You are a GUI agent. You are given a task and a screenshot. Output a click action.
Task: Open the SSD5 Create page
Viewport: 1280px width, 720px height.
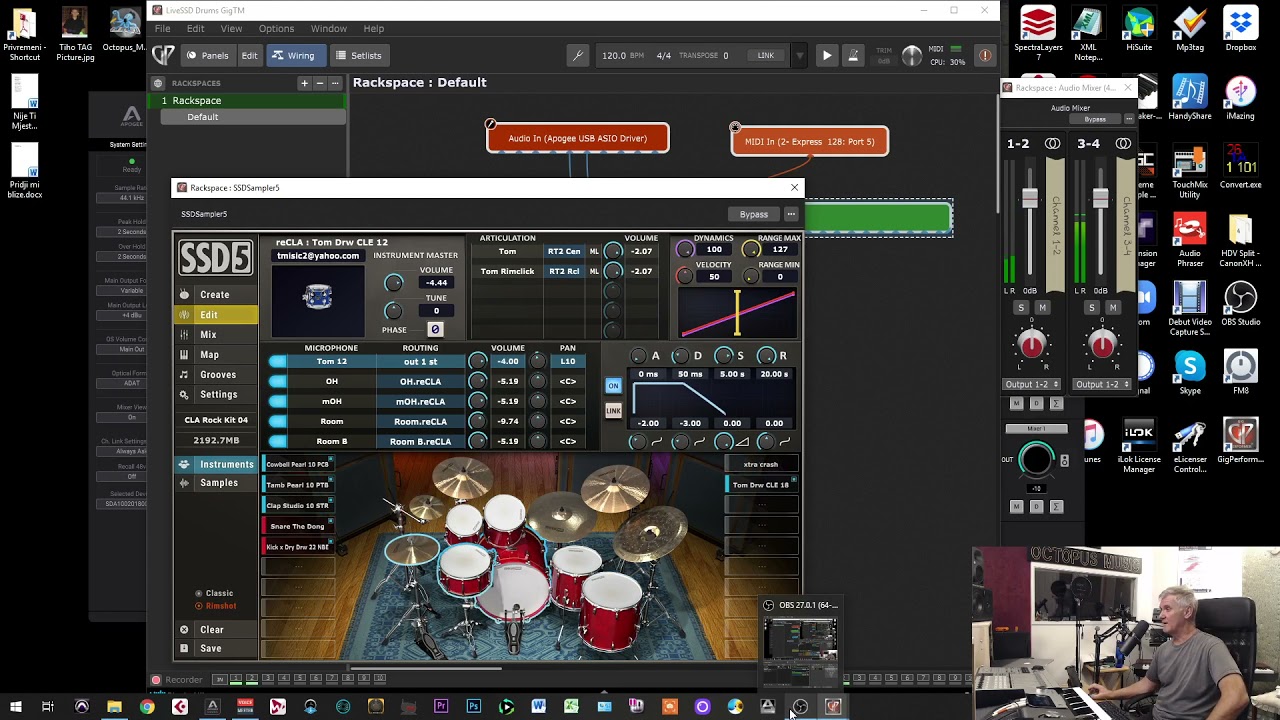point(214,295)
